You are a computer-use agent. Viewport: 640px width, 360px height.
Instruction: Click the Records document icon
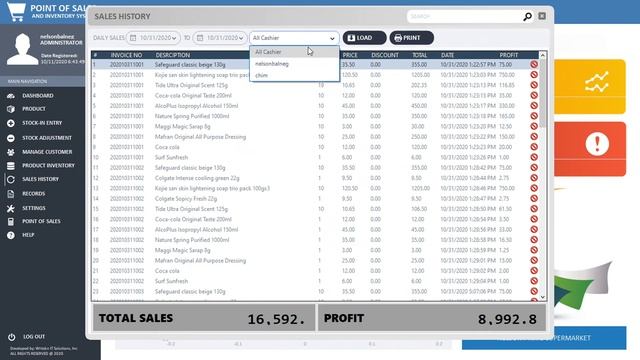[11, 194]
